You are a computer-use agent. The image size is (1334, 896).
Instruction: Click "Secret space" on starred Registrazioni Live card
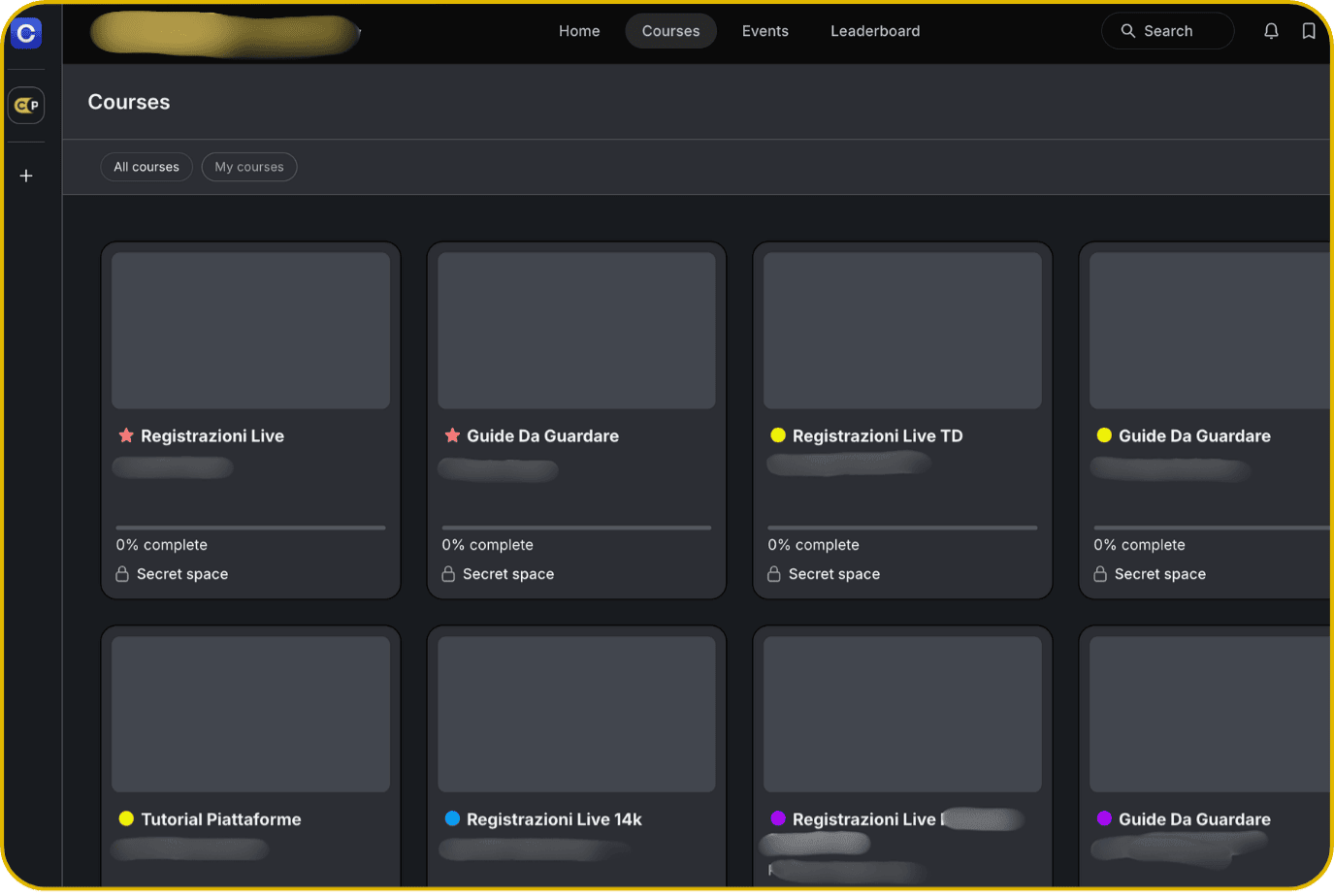[x=182, y=574]
